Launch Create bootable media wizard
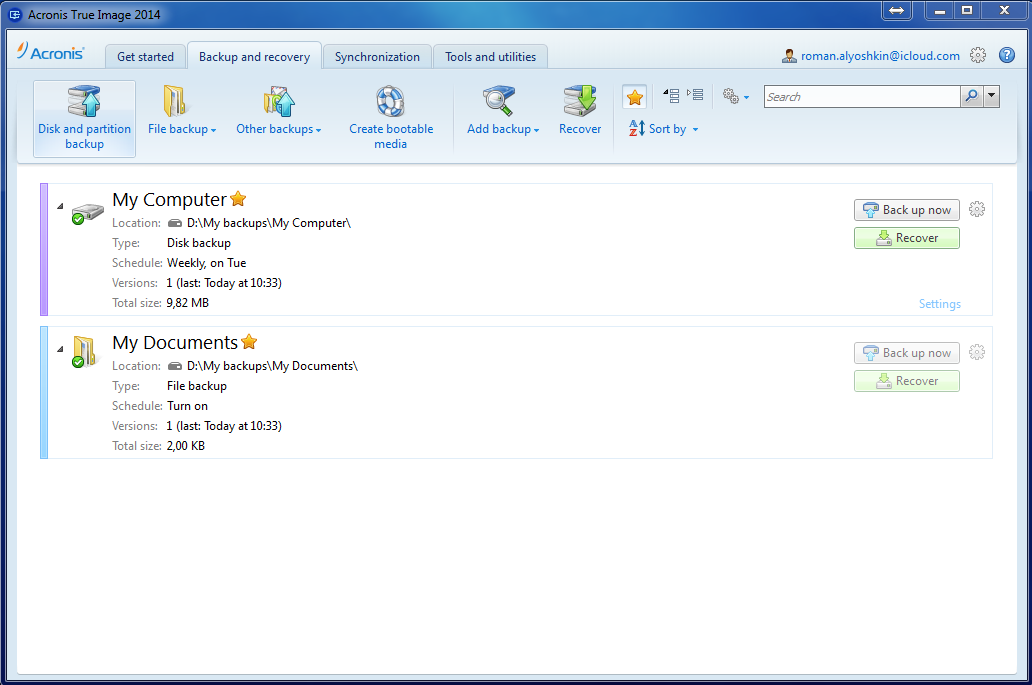 pyautogui.click(x=391, y=118)
